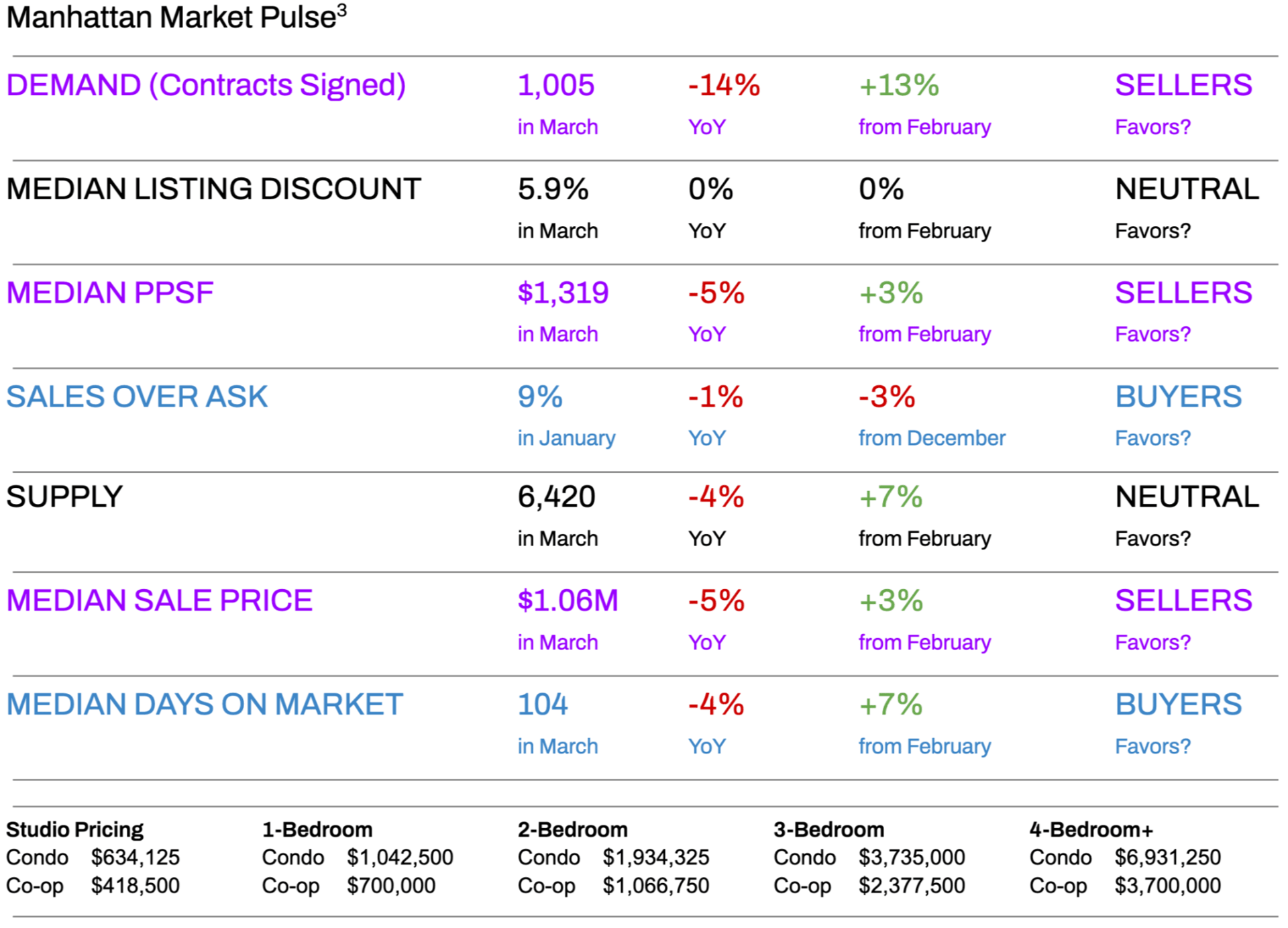The image size is (1288, 928).
Task: Click the 1,005 contracts signed value
Action: point(555,85)
